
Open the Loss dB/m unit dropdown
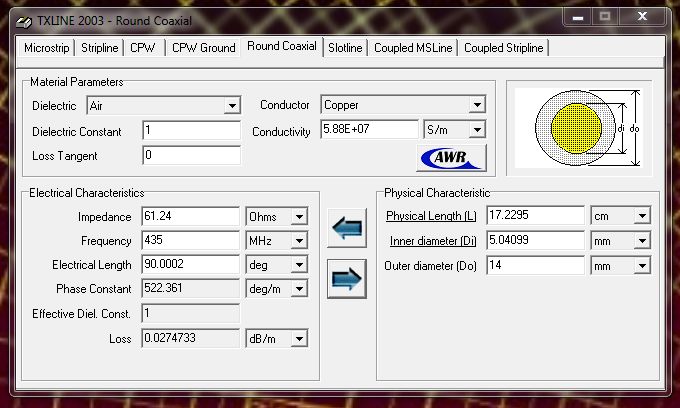coord(299,339)
